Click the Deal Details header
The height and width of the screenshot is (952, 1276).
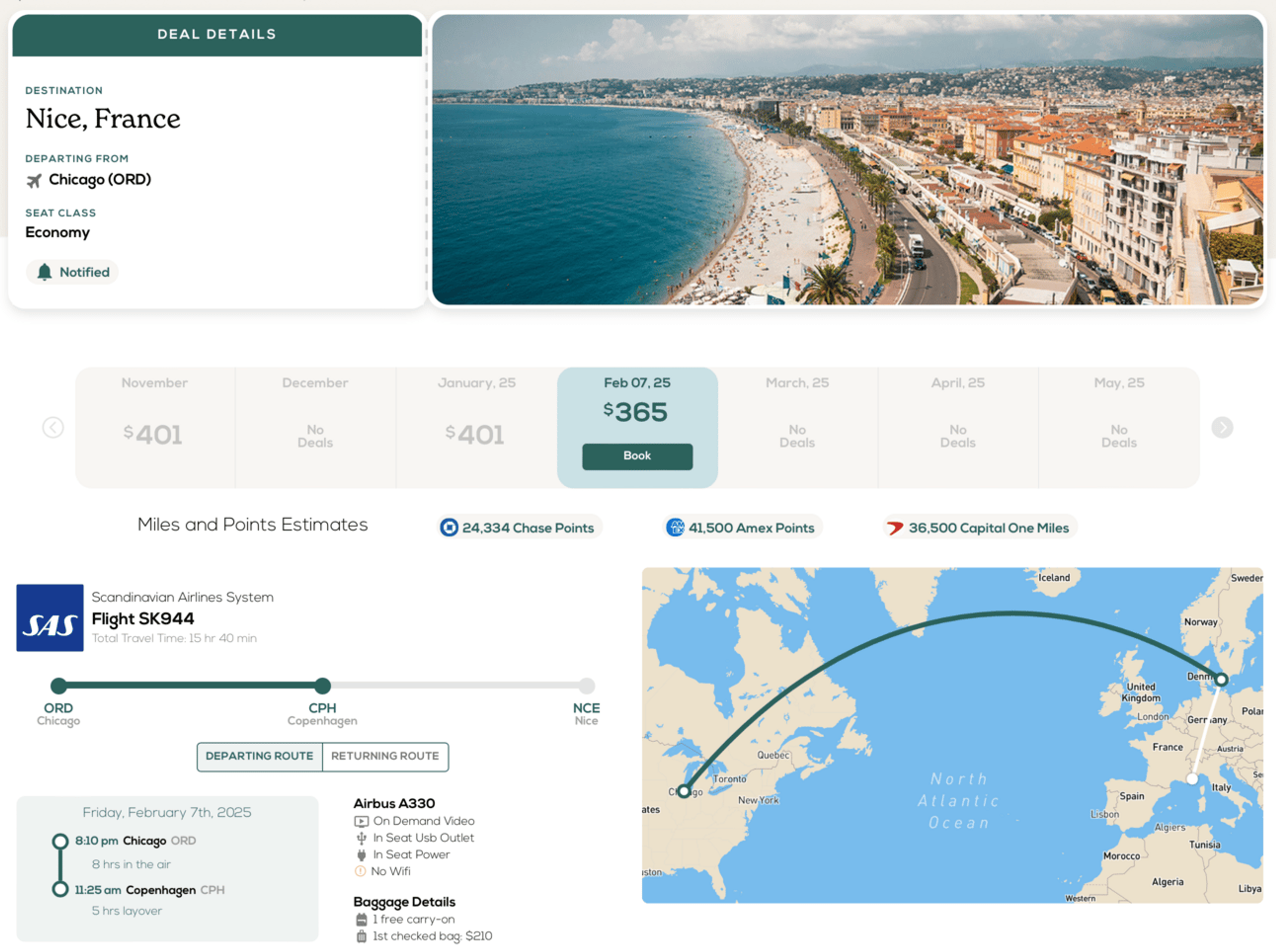[x=217, y=35]
